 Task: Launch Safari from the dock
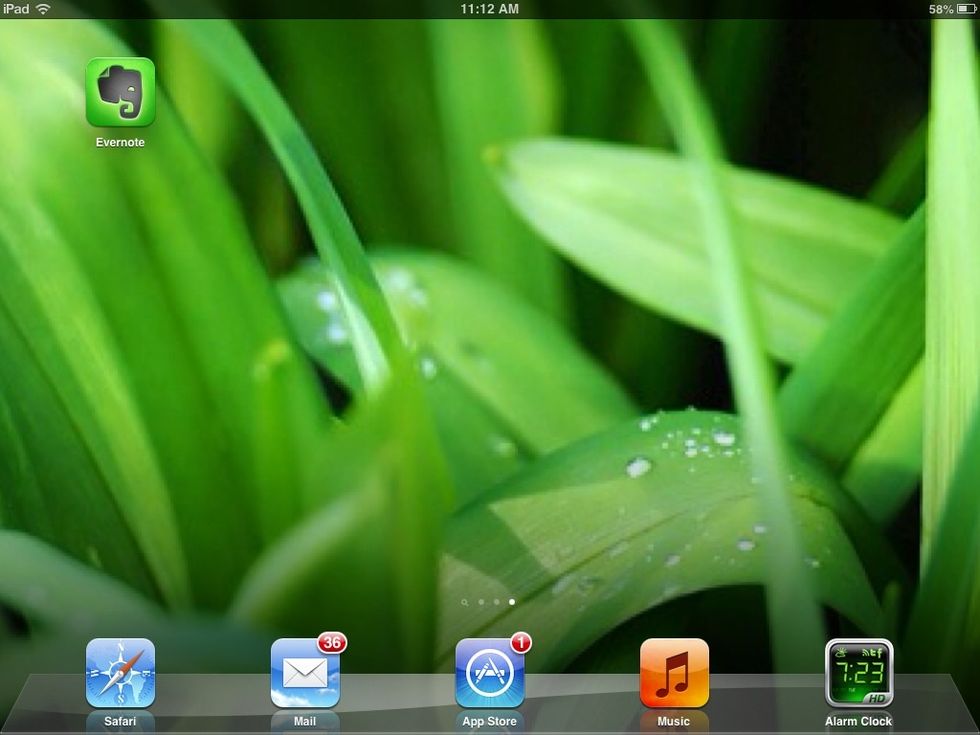point(120,672)
